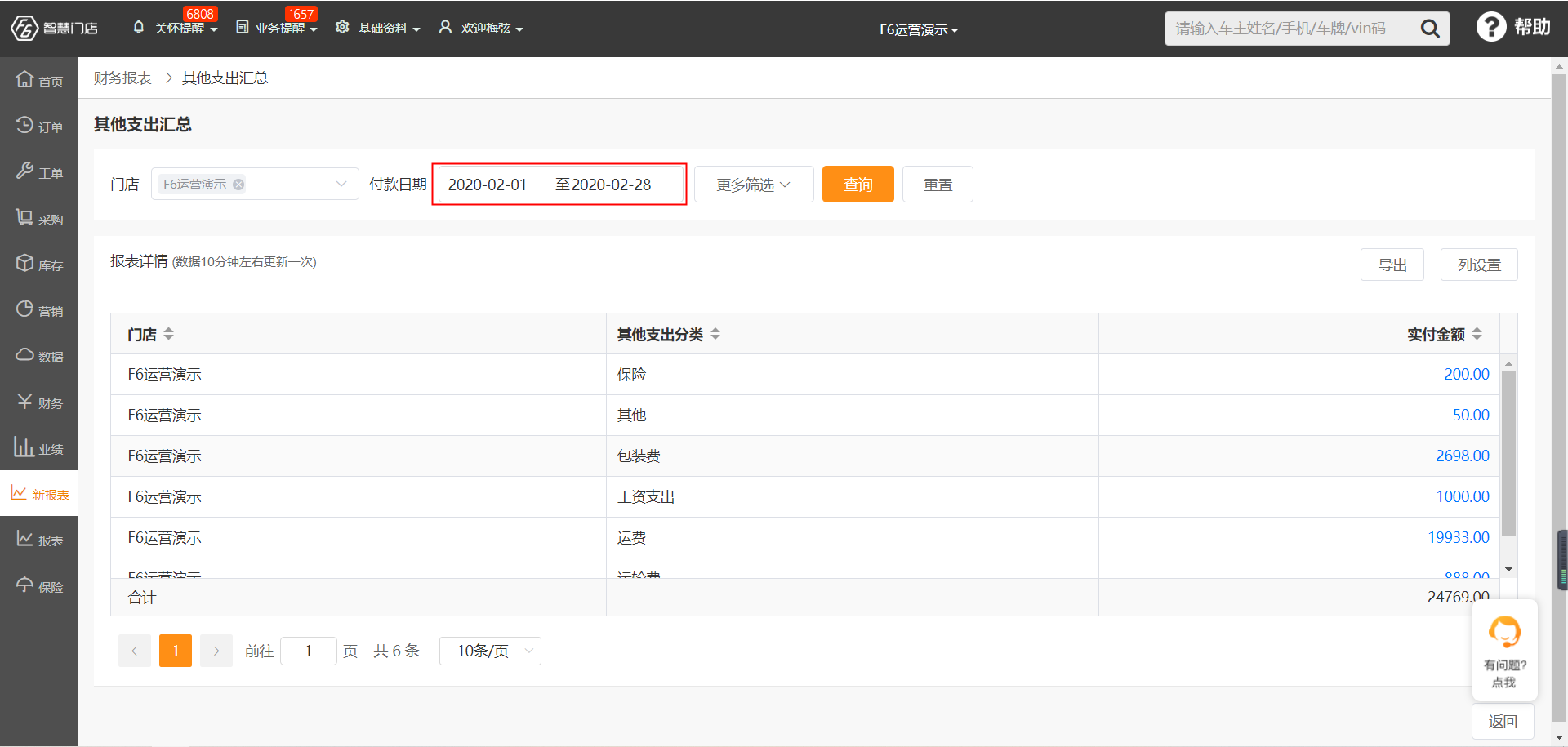Open the 1000.00 工资支出 amount link
Screen dimensions: 1568x747
(1462, 496)
